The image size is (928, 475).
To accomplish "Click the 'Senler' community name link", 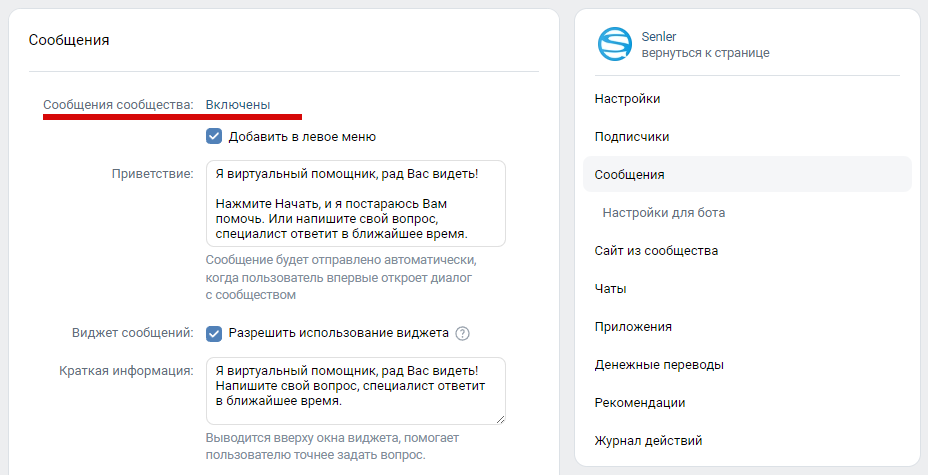I will (659, 37).
